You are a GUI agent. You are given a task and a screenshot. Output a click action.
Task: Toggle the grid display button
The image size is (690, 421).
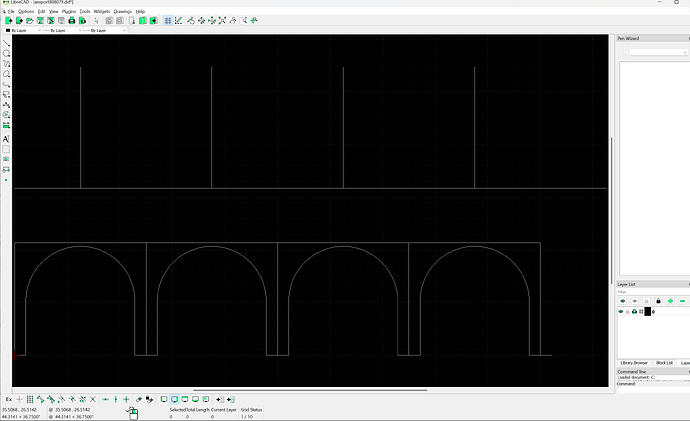[168, 21]
